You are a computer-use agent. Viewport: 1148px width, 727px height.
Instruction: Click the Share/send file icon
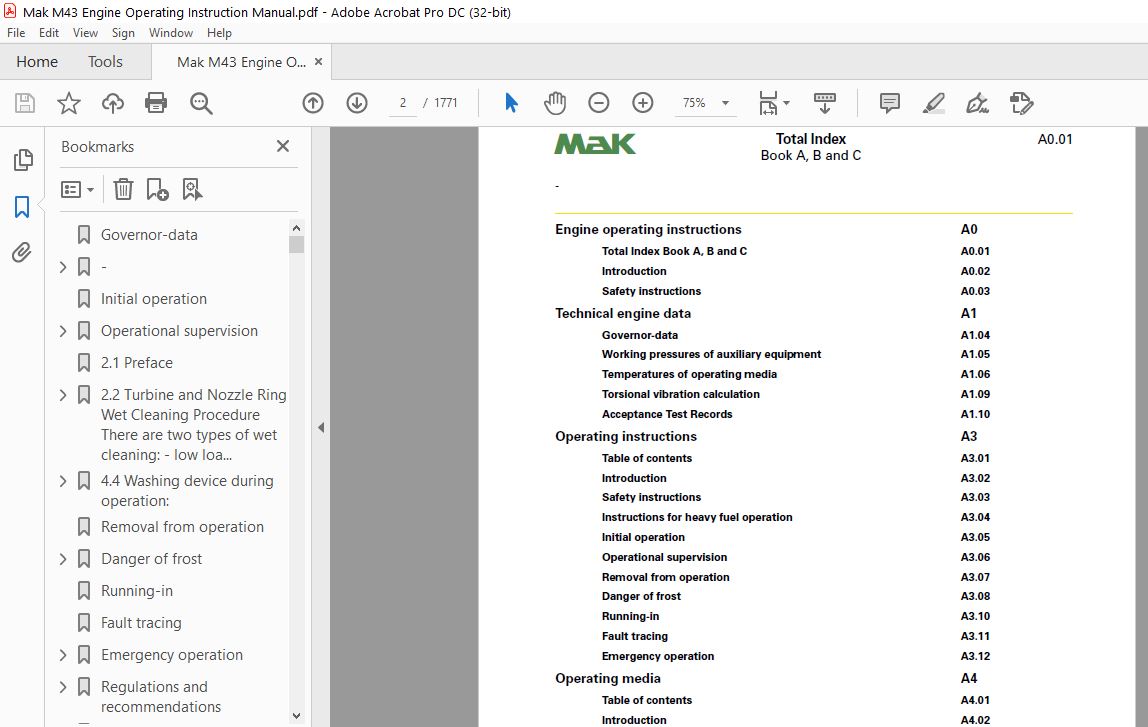1021,103
